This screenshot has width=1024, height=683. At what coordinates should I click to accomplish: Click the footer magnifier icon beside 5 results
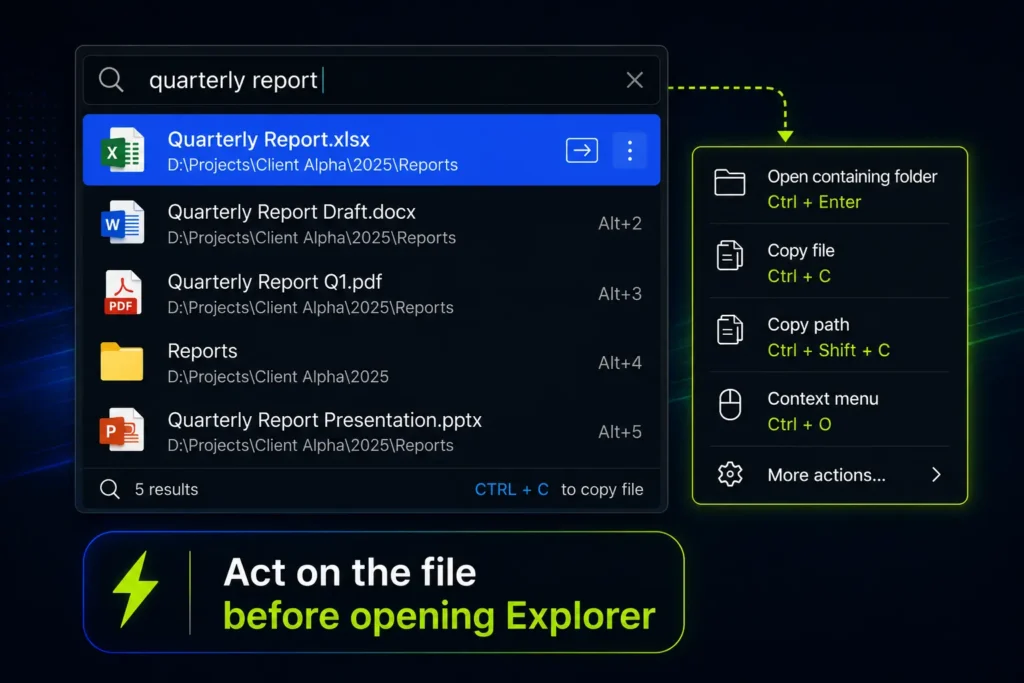(110, 489)
